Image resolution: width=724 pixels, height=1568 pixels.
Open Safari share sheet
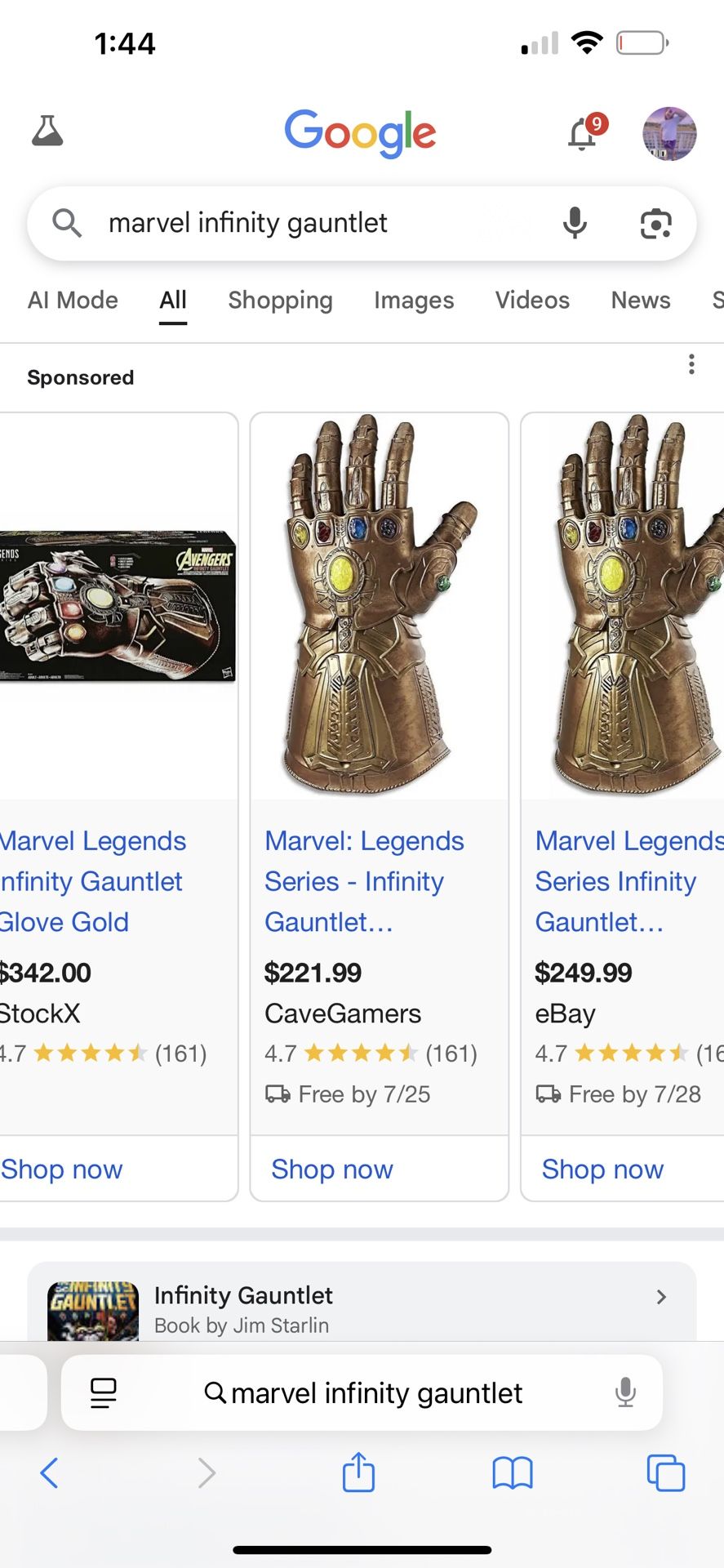(x=358, y=1473)
